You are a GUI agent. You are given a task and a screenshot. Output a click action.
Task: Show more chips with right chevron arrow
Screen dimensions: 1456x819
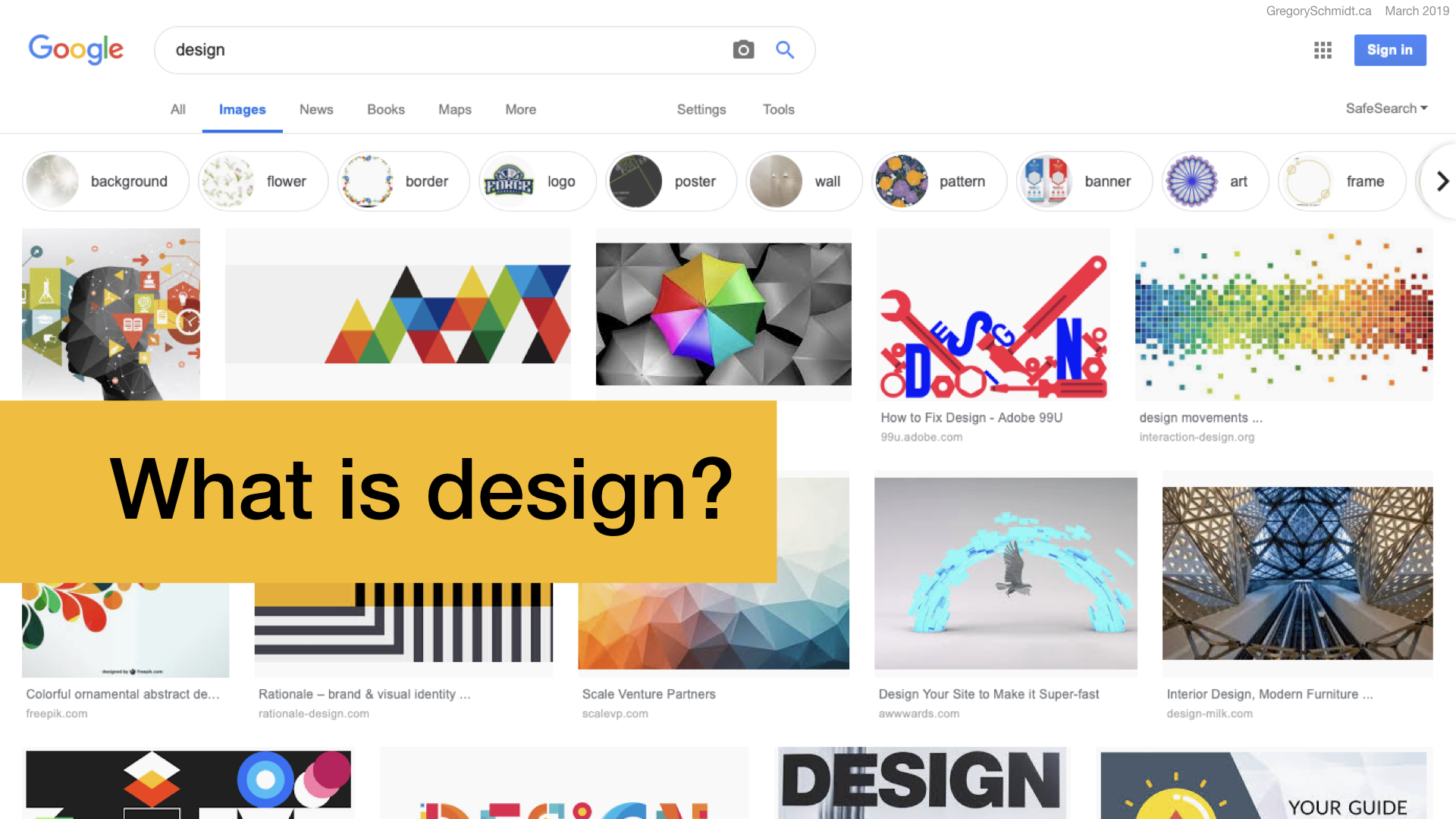pos(1442,181)
